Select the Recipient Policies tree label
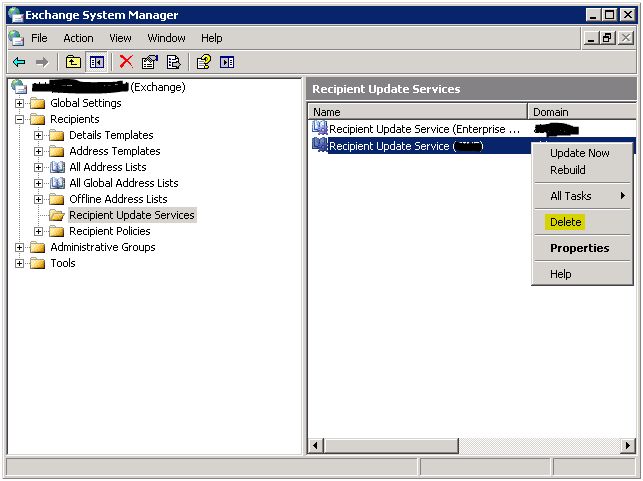The width and height of the screenshot is (643, 481). tap(110, 231)
